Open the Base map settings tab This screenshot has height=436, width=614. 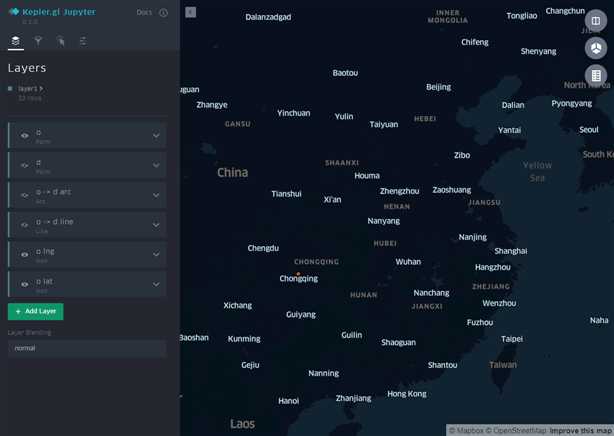83,41
